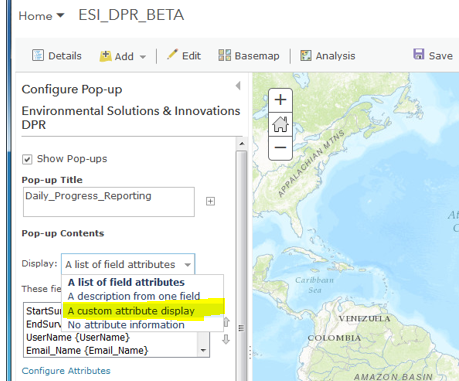Collapse the Configure Pop-up side panel arrow

click(238, 86)
